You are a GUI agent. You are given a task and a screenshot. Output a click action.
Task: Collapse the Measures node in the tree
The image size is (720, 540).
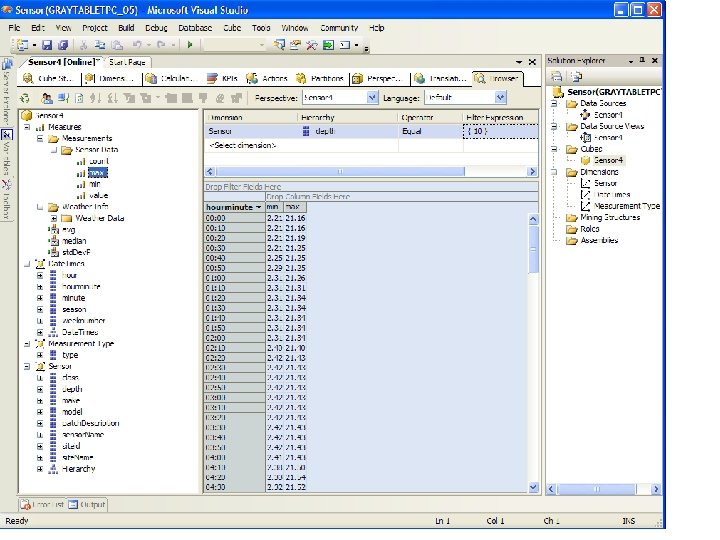tap(27, 127)
